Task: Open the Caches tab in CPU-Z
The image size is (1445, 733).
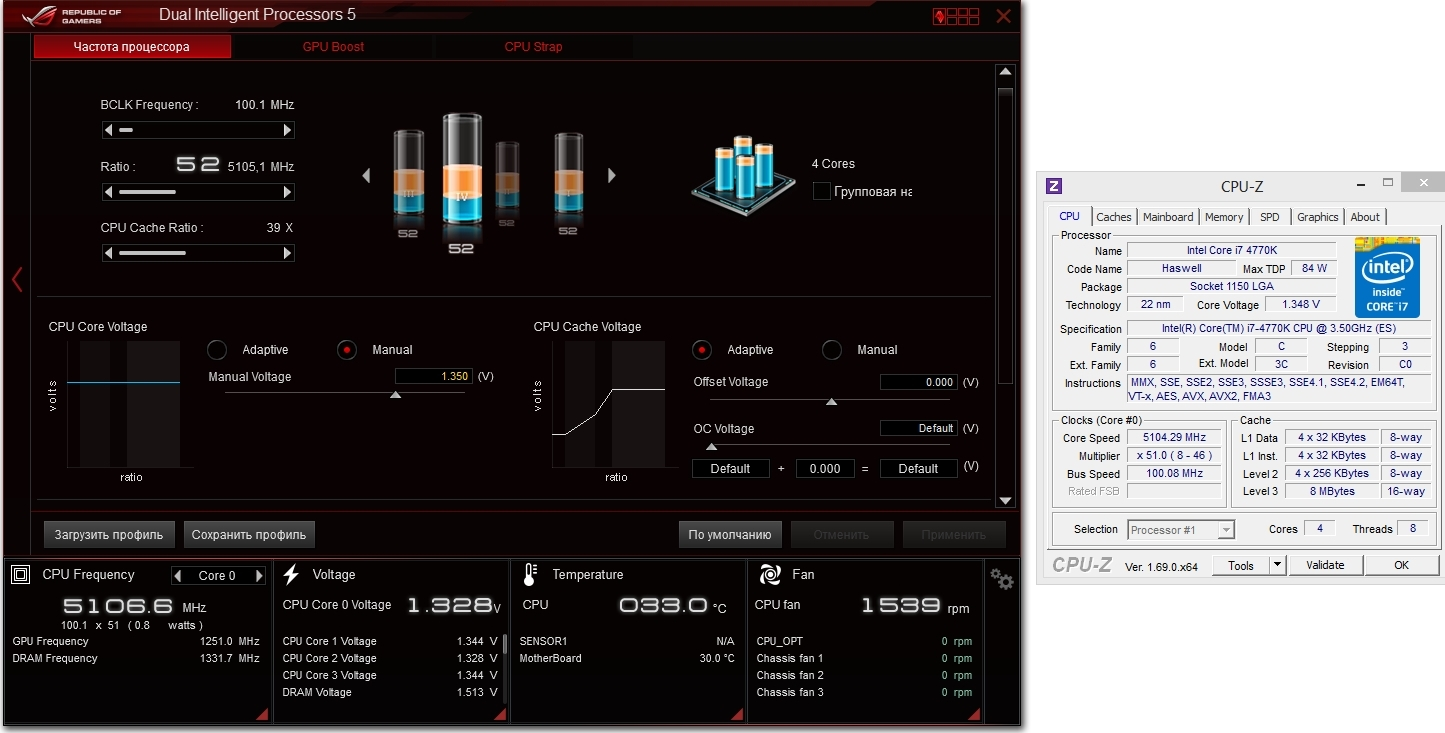Action: click(x=1114, y=217)
